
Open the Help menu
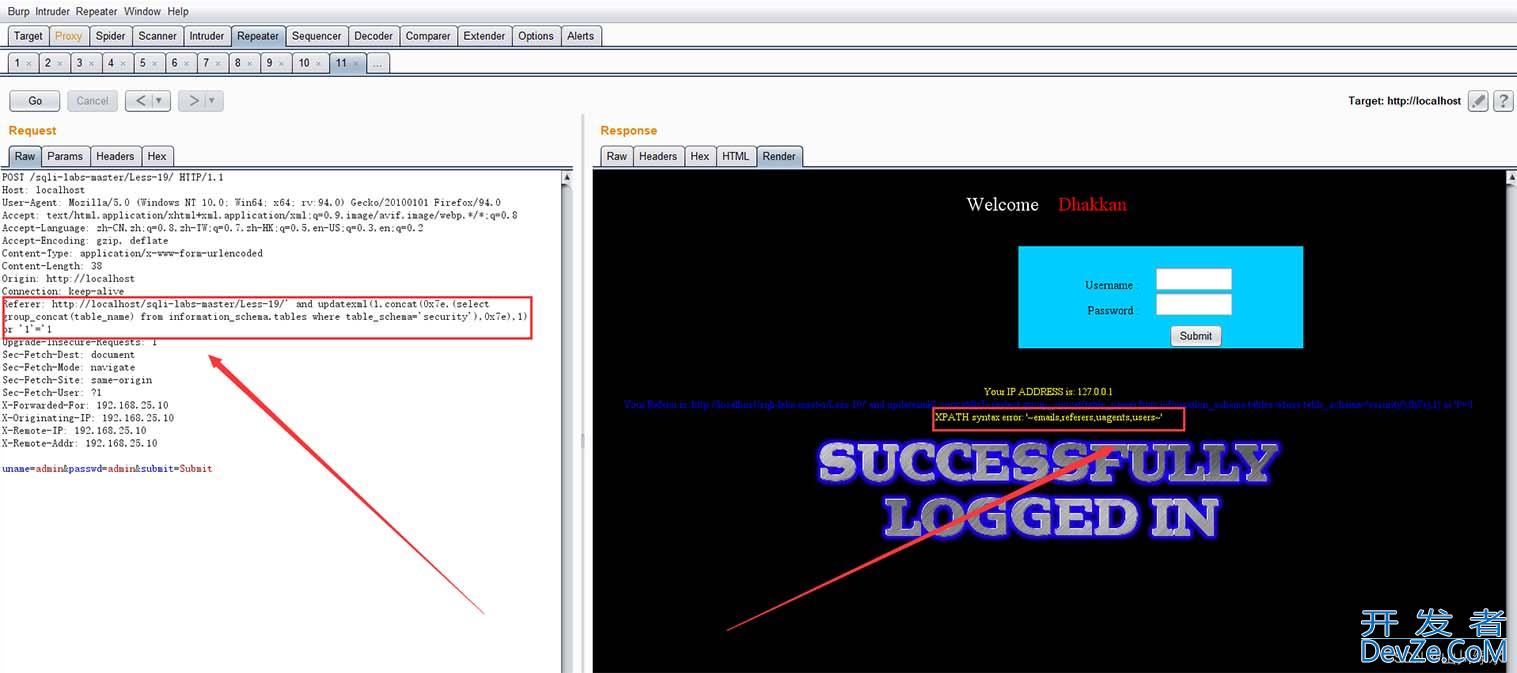tap(178, 11)
